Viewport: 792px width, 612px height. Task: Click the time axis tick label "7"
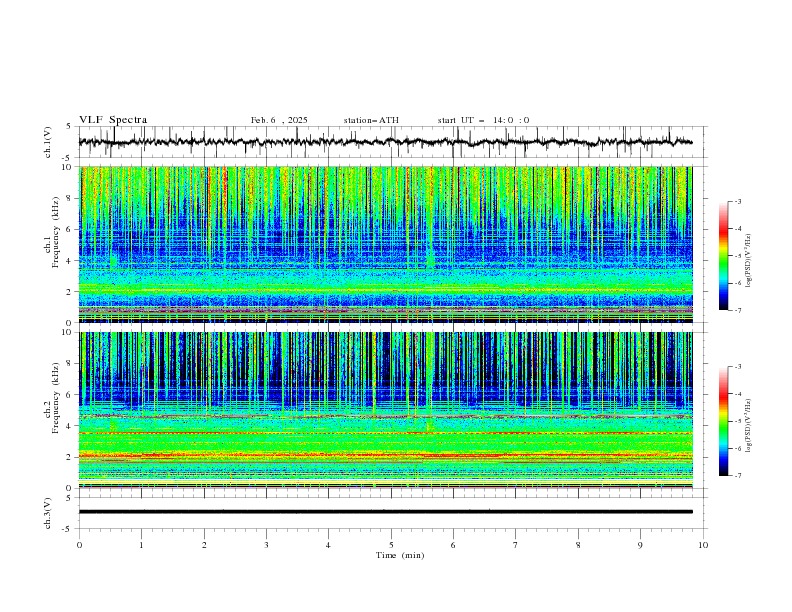click(x=516, y=545)
